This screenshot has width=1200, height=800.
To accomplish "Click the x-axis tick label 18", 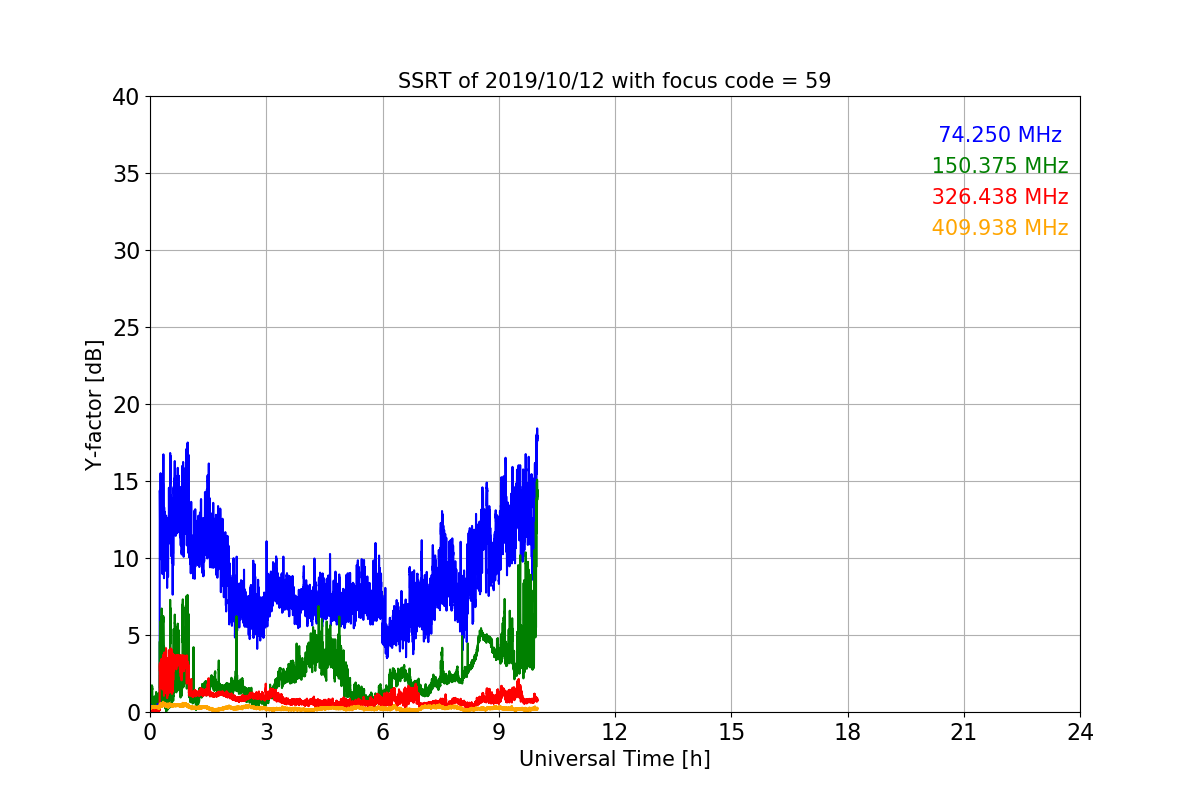I will pos(848,732).
